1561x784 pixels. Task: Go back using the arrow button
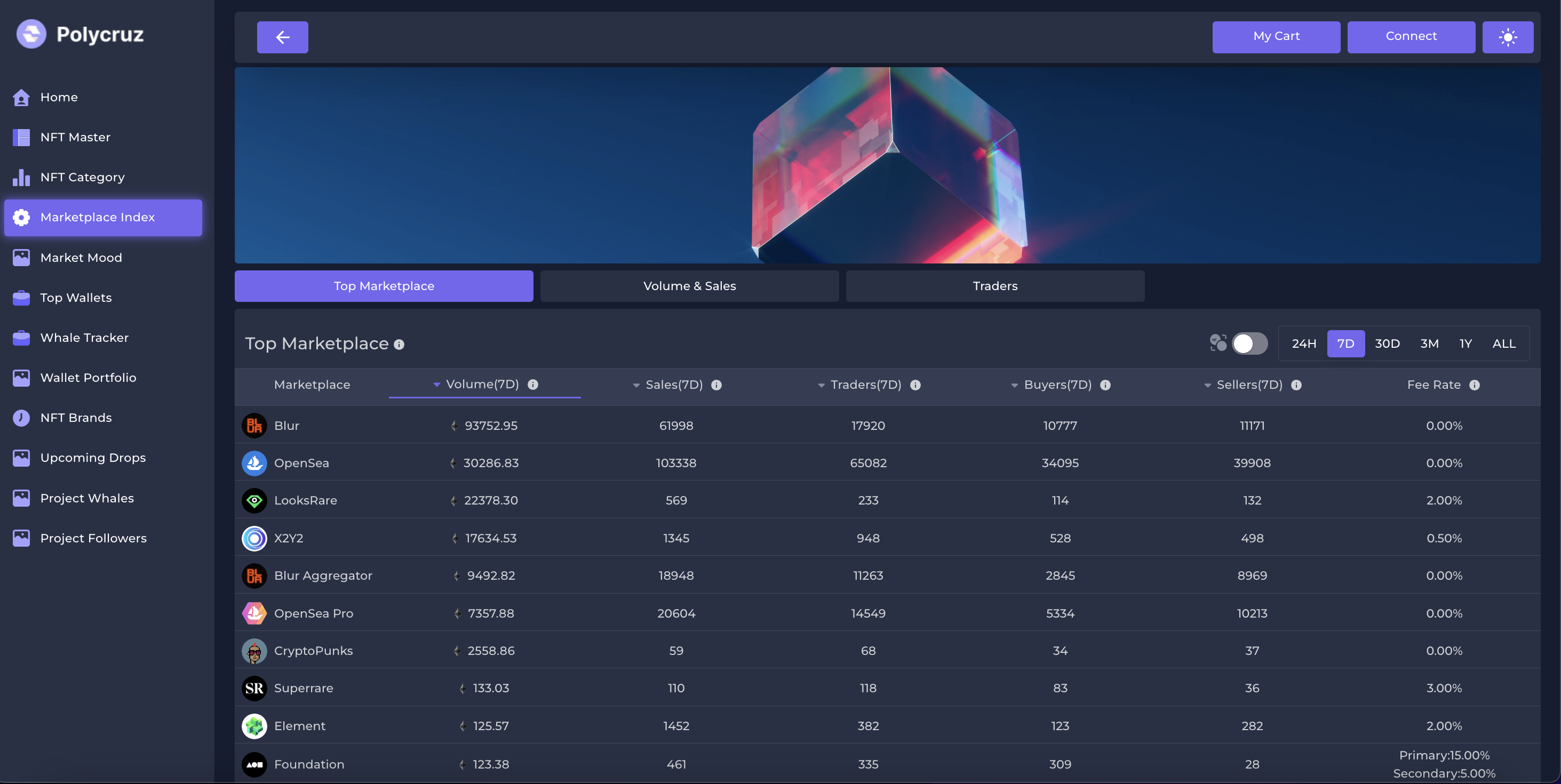click(x=282, y=37)
